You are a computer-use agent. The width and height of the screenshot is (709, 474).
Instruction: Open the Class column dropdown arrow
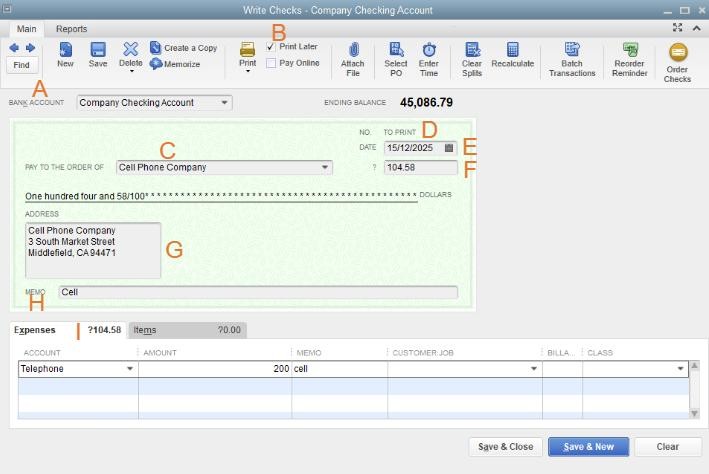coord(681,369)
